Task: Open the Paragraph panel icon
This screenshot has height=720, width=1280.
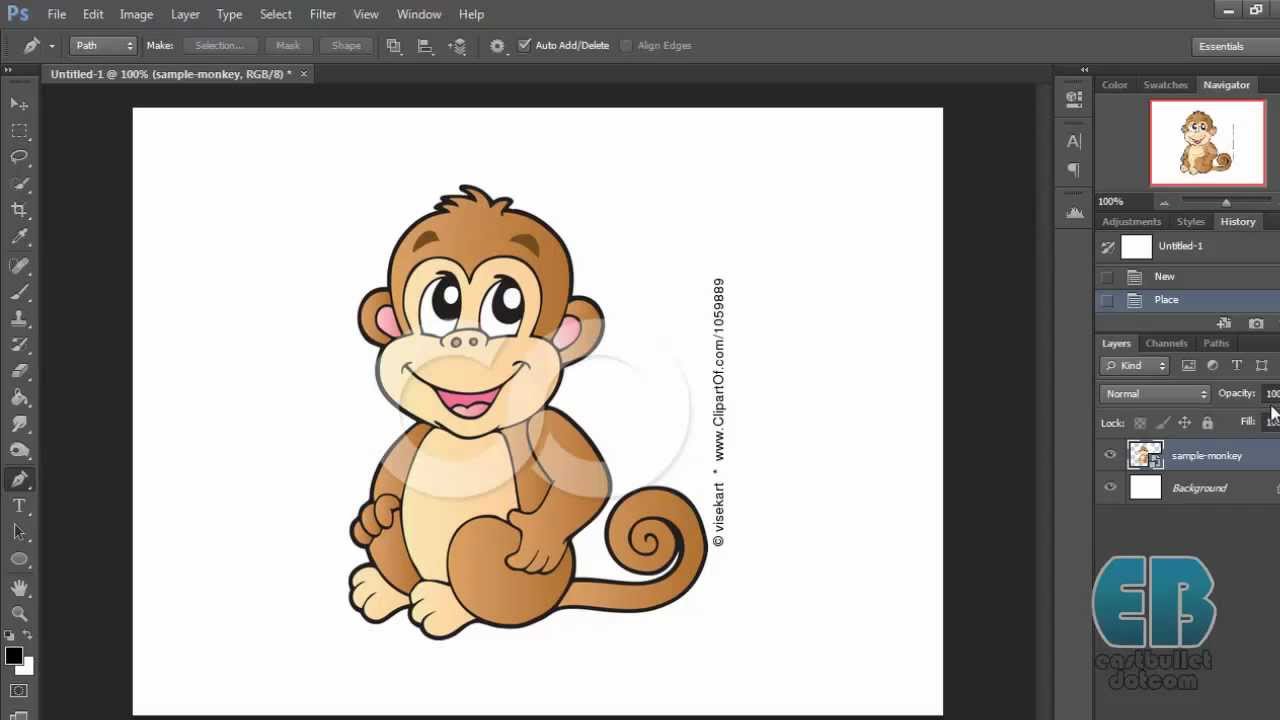Action: click(x=1074, y=170)
